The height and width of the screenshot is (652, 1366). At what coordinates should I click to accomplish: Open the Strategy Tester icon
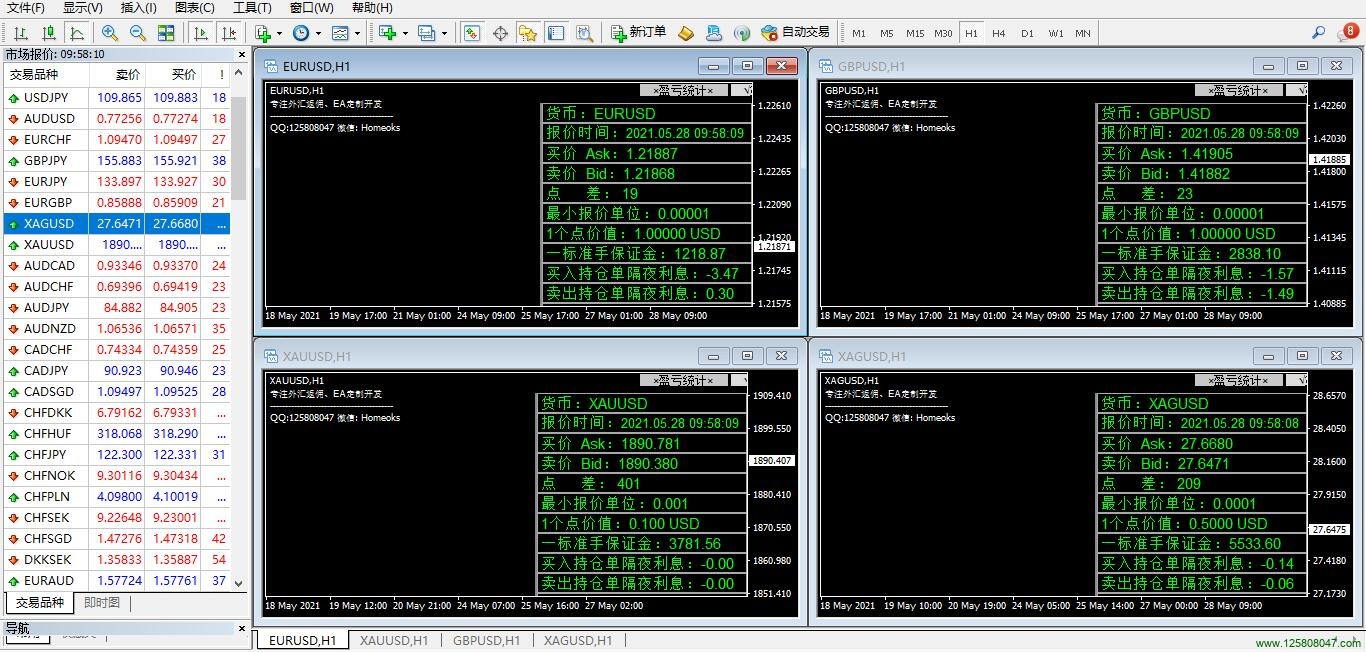coord(584,33)
